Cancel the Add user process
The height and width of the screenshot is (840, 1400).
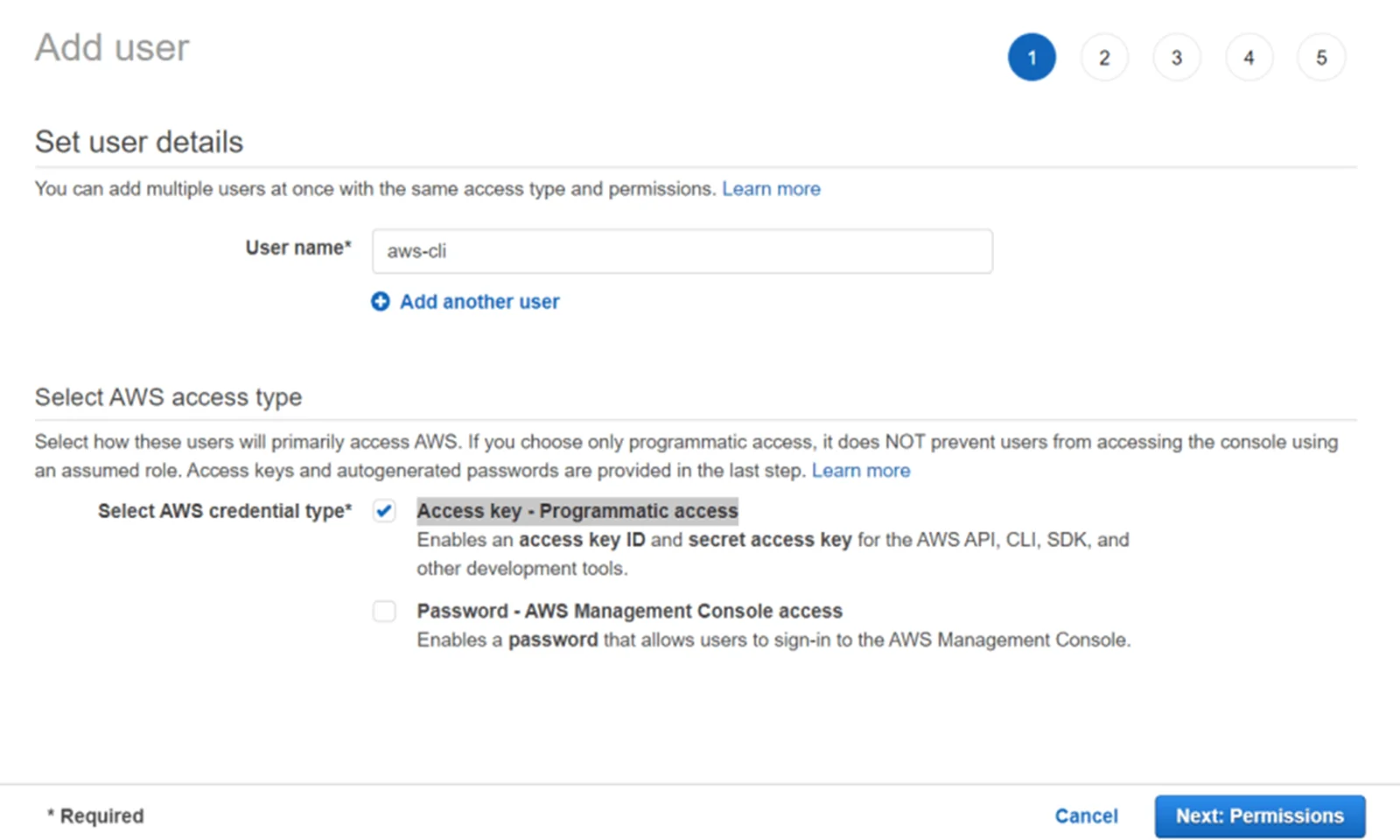coord(1086,815)
